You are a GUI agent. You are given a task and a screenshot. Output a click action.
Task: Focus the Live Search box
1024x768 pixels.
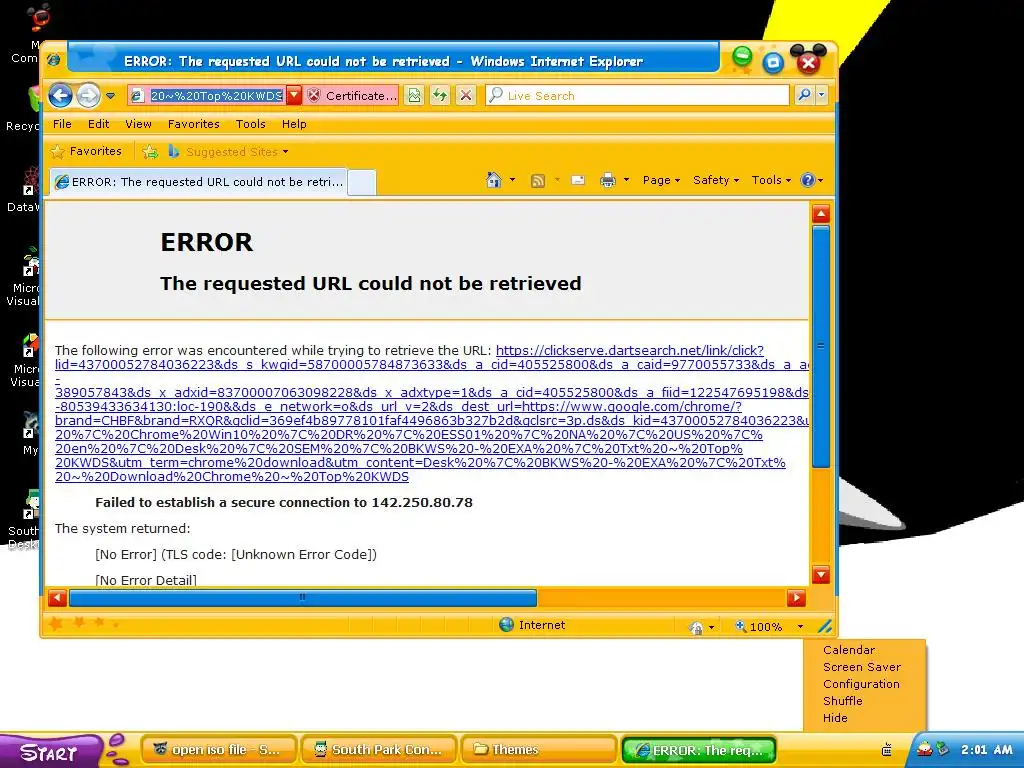pos(637,96)
